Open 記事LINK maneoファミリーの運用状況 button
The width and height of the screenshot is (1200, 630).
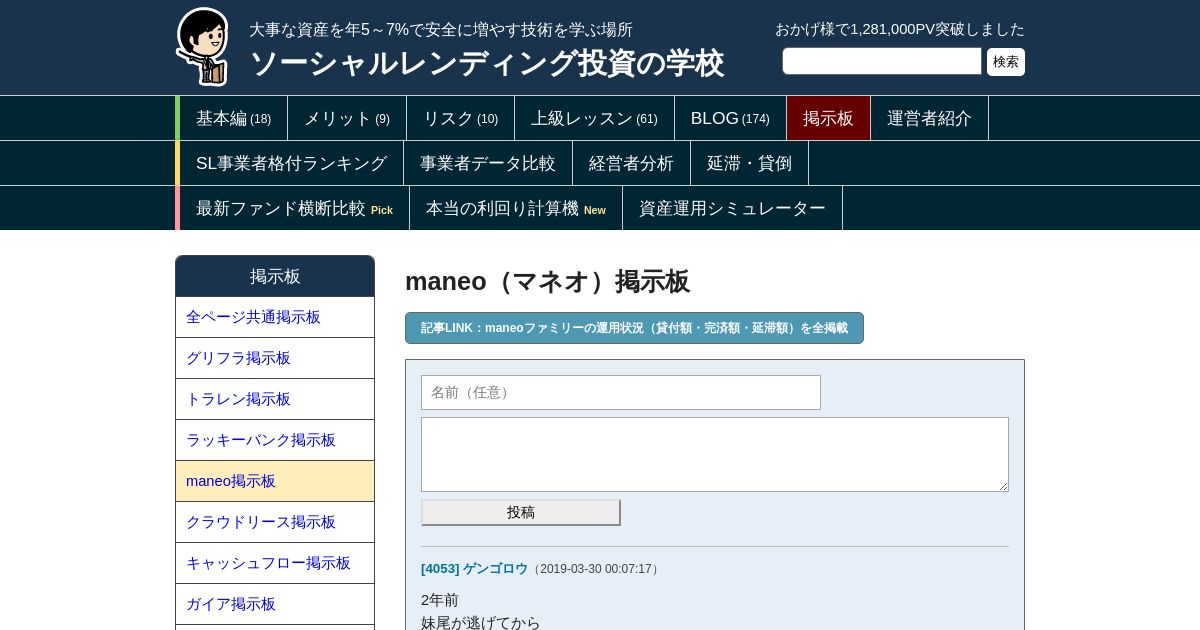coord(634,328)
